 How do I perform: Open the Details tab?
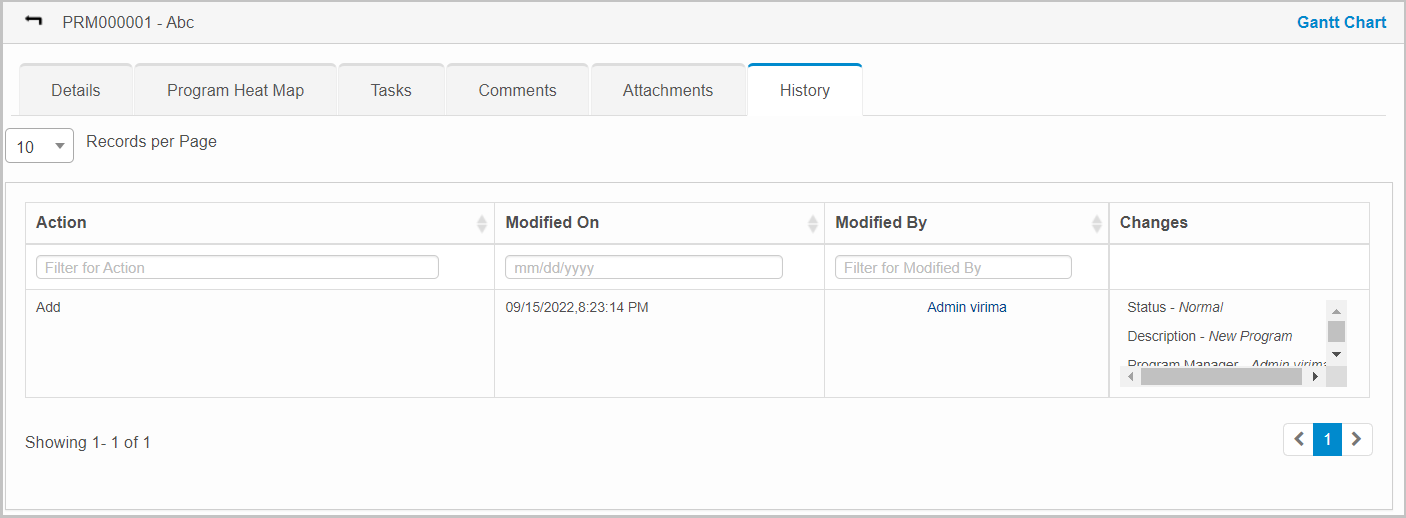(76, 90)
